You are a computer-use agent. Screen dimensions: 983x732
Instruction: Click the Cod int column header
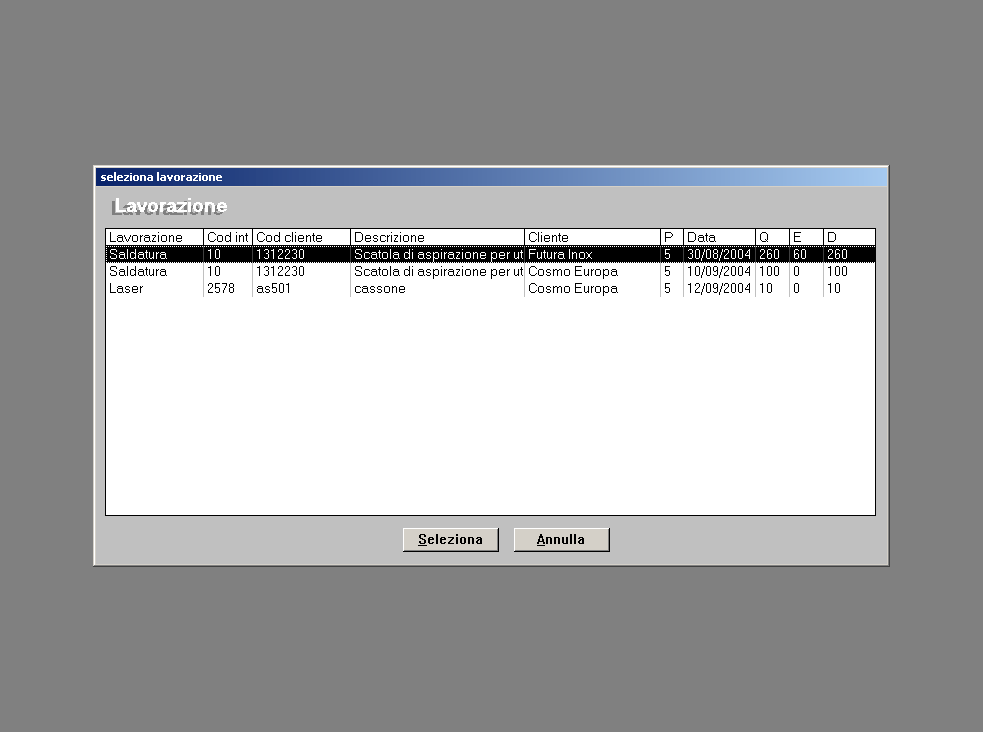tap(228, 237)
